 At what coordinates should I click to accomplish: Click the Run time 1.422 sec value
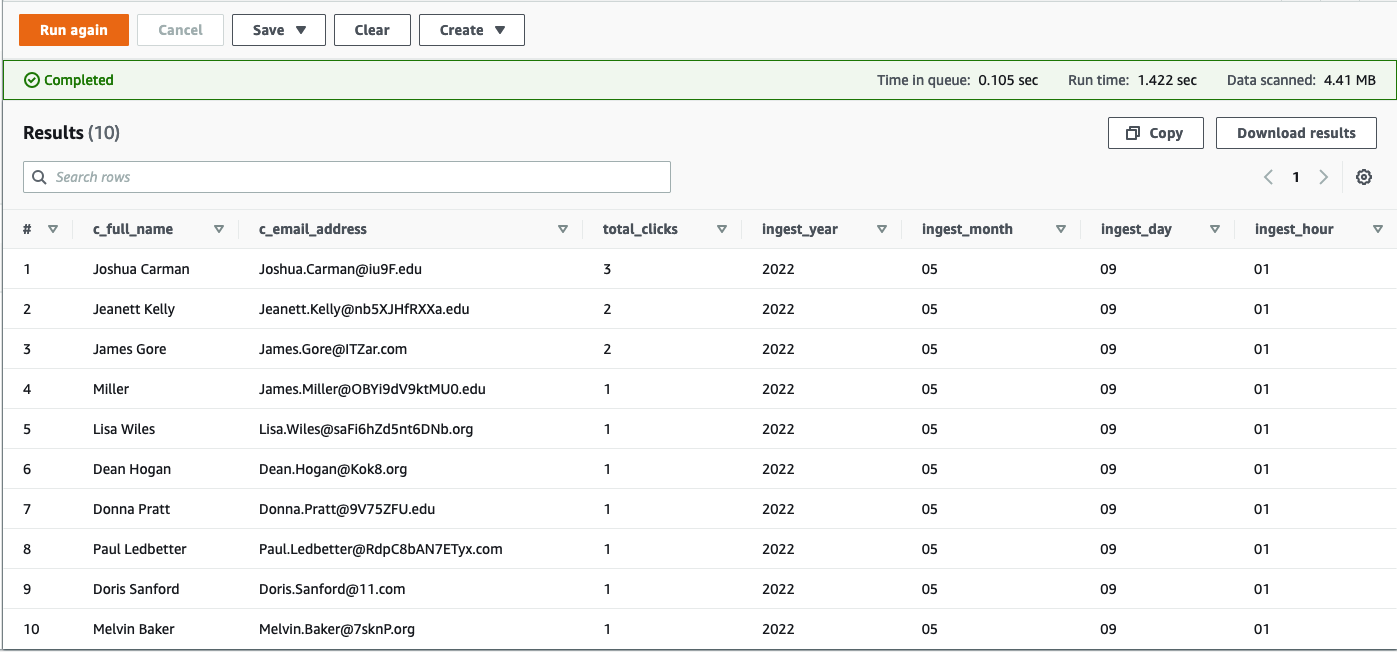pyautogui.click(x=1167, y=80)
